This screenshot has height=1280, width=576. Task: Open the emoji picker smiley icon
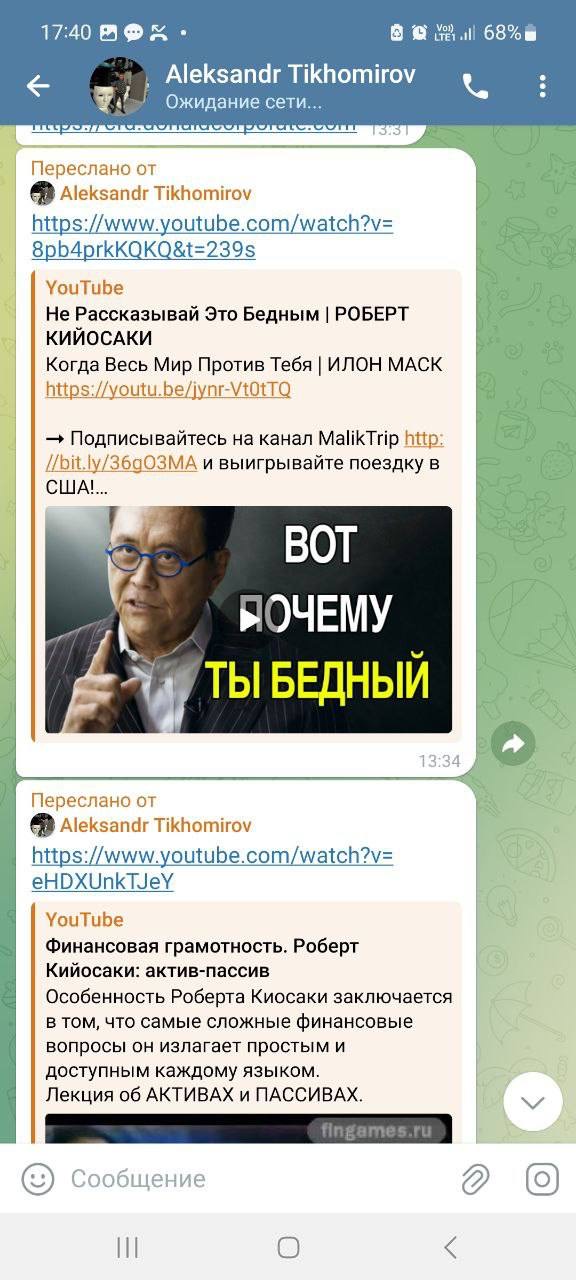pyautogui.click(x=38, y=1179)
